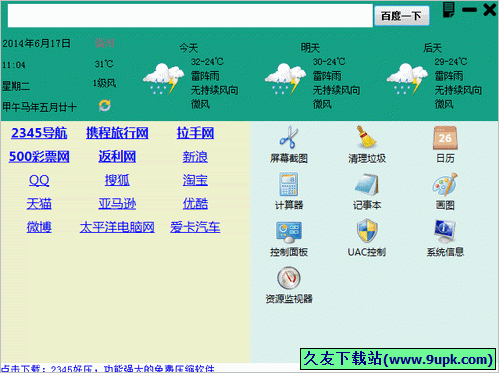499x373 pixels.
Task: Visit the 优酷 link
Action: (195, 204)
